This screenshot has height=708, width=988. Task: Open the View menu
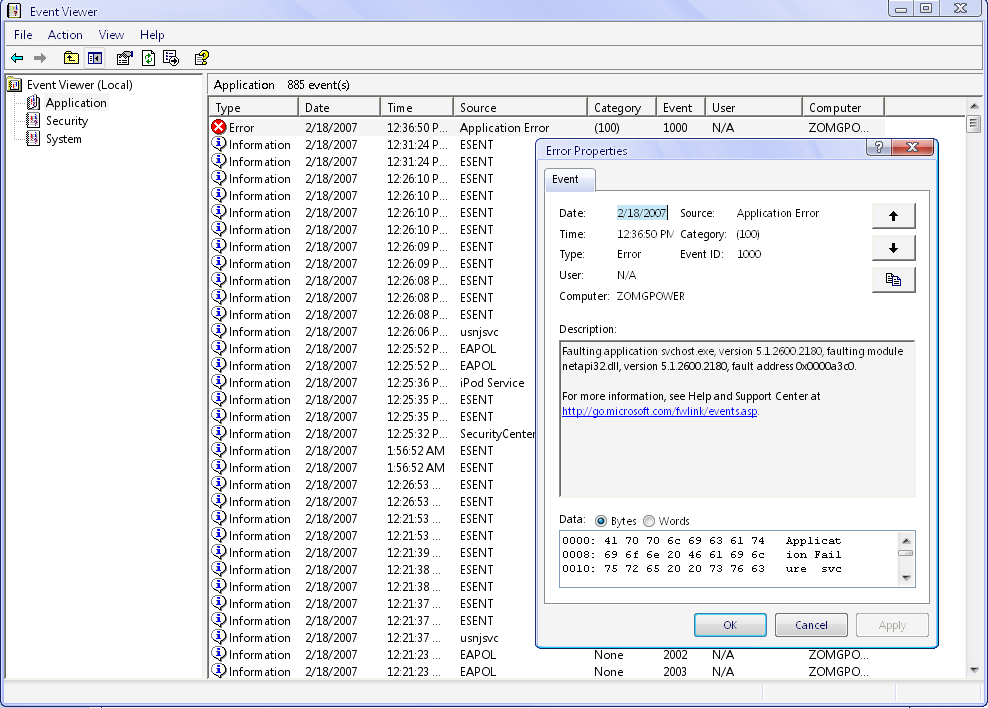(x=111, y=35)
